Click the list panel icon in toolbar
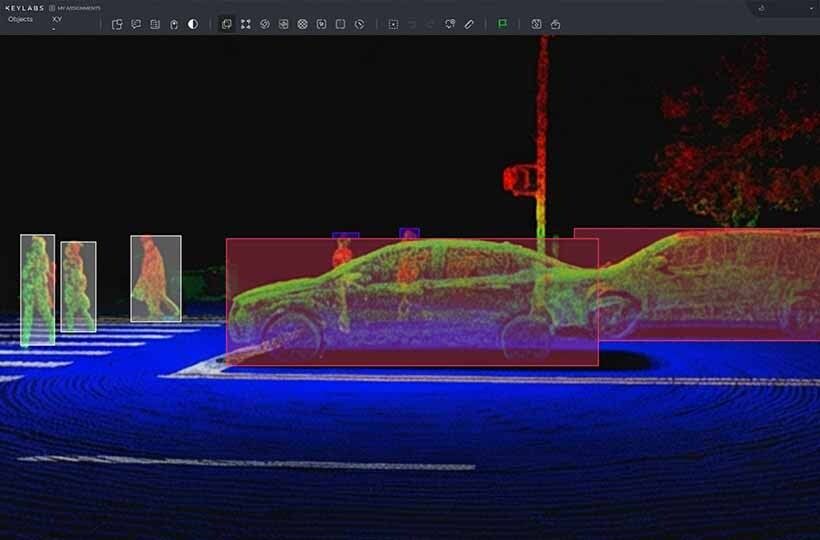 point(155,24)
